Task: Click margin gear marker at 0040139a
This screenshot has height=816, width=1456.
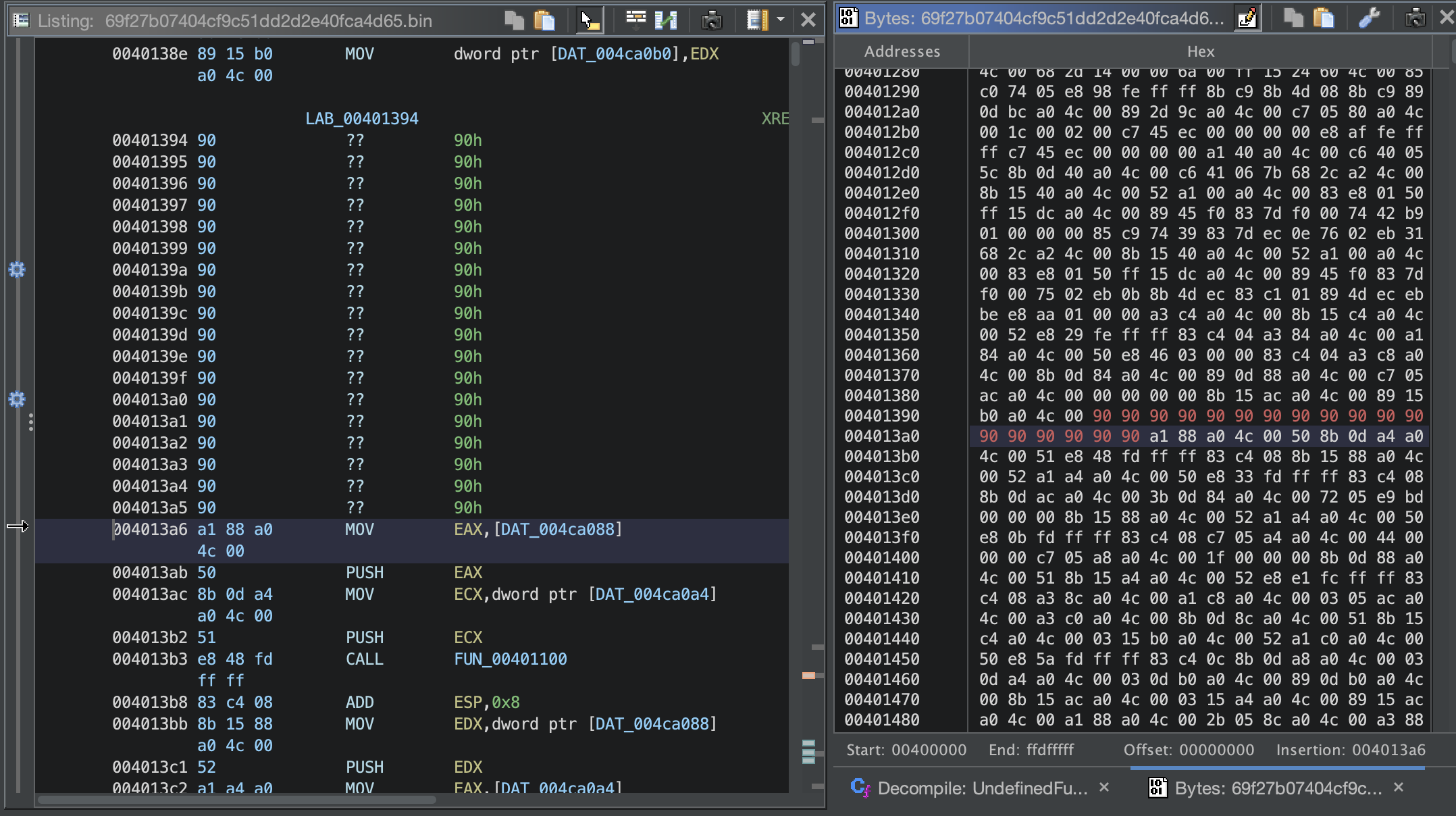Action: tap(17, 270)
